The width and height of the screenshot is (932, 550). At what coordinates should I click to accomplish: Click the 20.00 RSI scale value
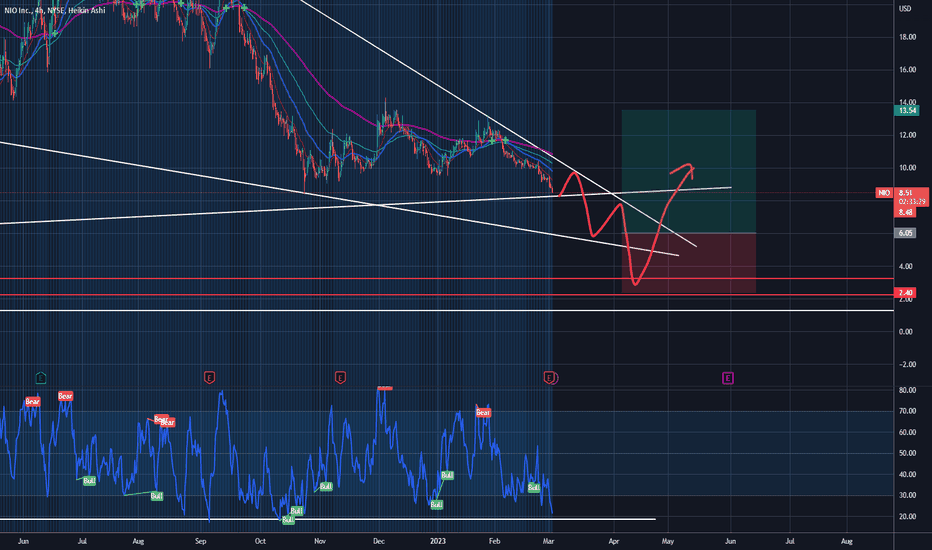907,517
